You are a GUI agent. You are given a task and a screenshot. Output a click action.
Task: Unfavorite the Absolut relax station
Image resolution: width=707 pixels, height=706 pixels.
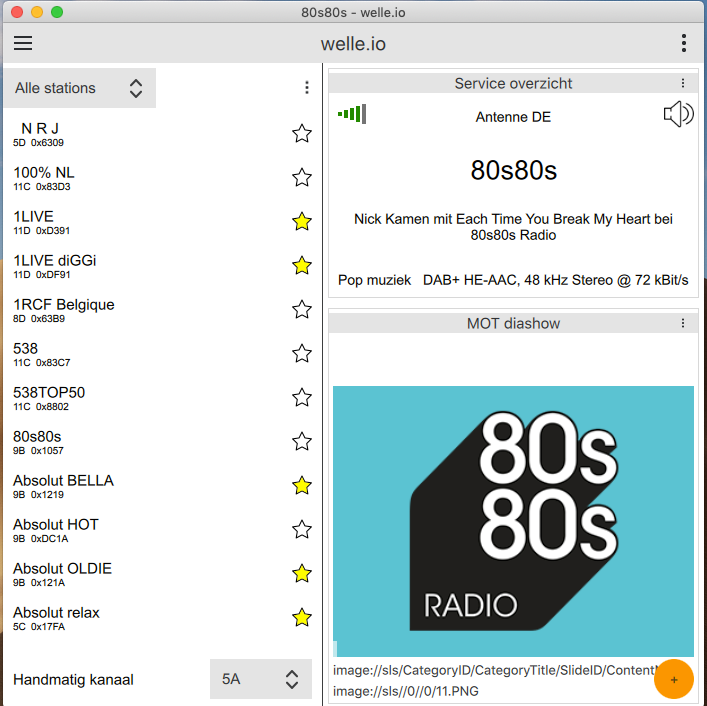[x=302, y=618]
